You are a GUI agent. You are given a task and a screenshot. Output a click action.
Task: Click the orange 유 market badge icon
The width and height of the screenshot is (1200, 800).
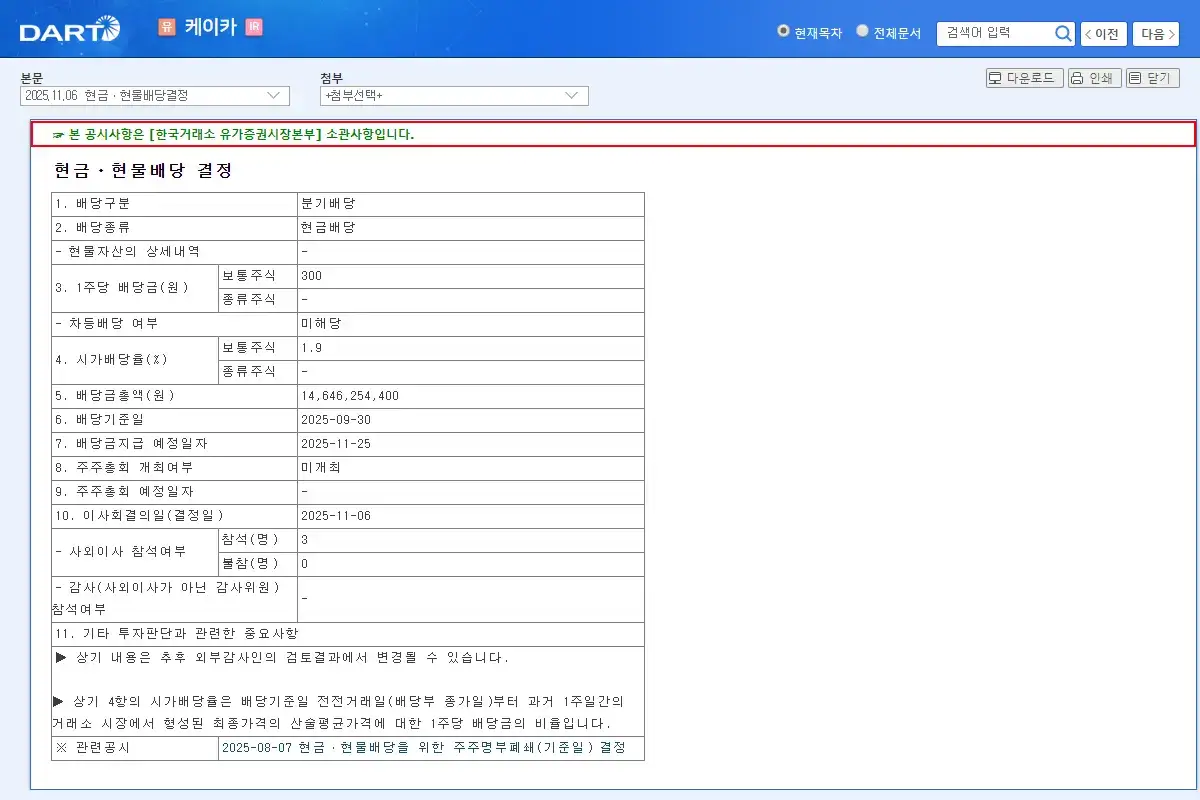[166, 28]
